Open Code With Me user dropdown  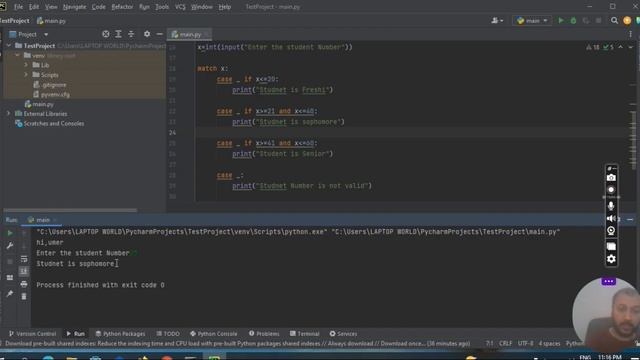(x=497, y=20)
